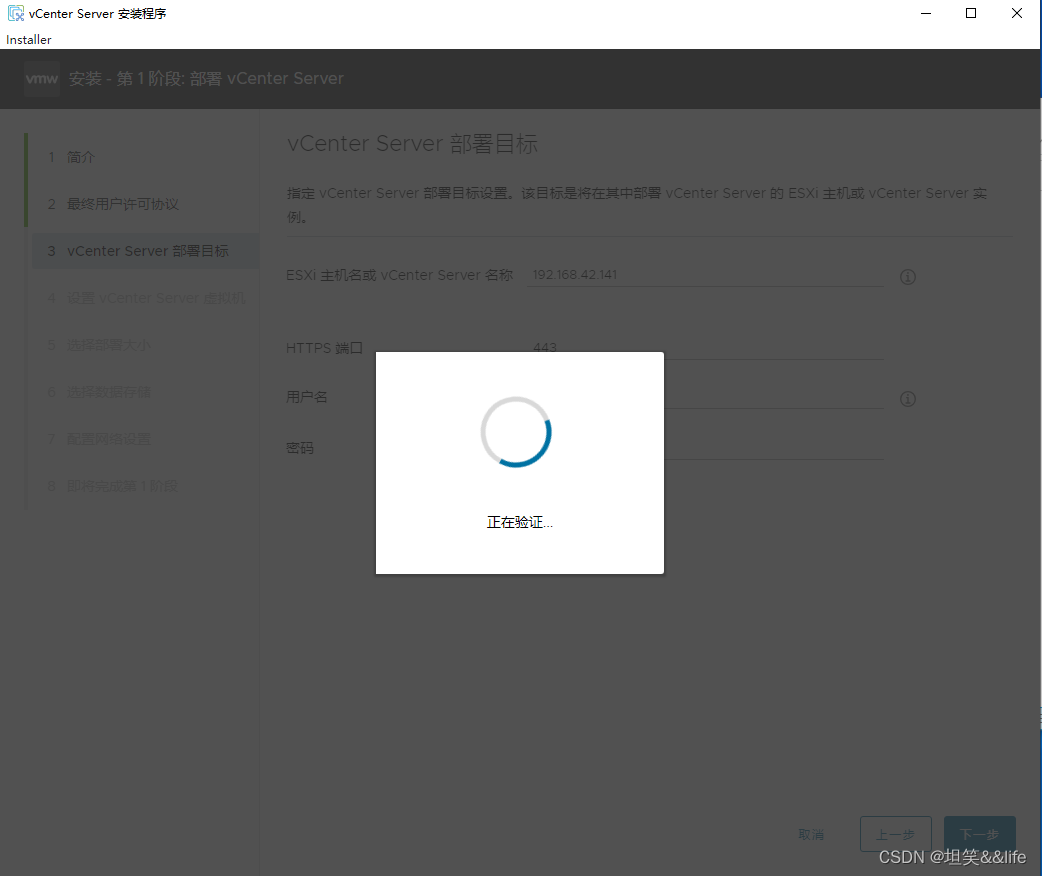Click the vCenter Server installer title bar icon
The height and width of the screenshot is (876, 1042).
coord(15,13)
